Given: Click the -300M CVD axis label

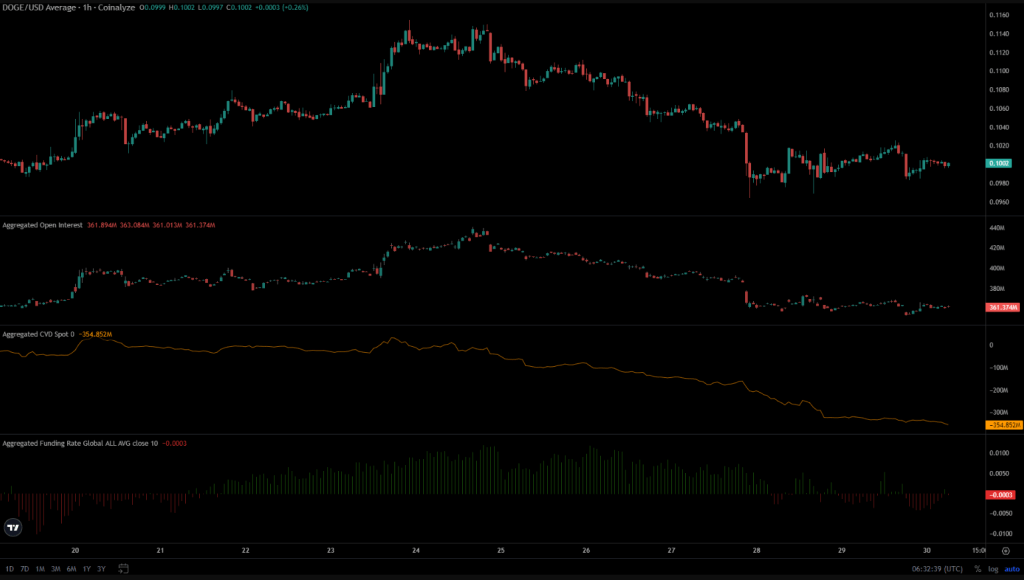Looking at the screenshot, I should point(999,412).
